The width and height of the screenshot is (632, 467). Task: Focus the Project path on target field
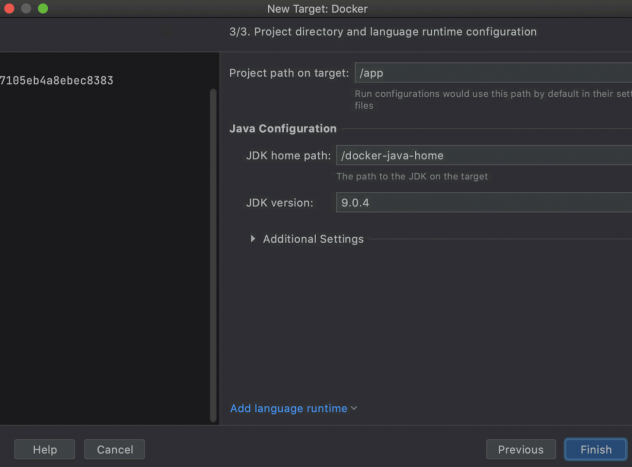point(492,73)
